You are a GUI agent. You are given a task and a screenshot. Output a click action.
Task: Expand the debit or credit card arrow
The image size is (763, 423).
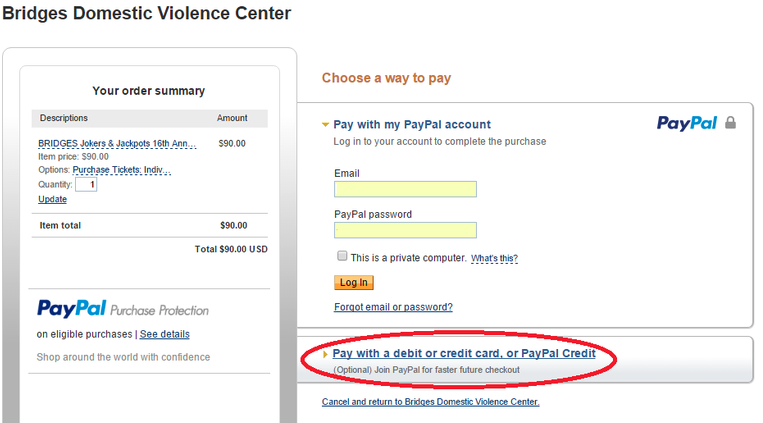(x=325, y=354)
